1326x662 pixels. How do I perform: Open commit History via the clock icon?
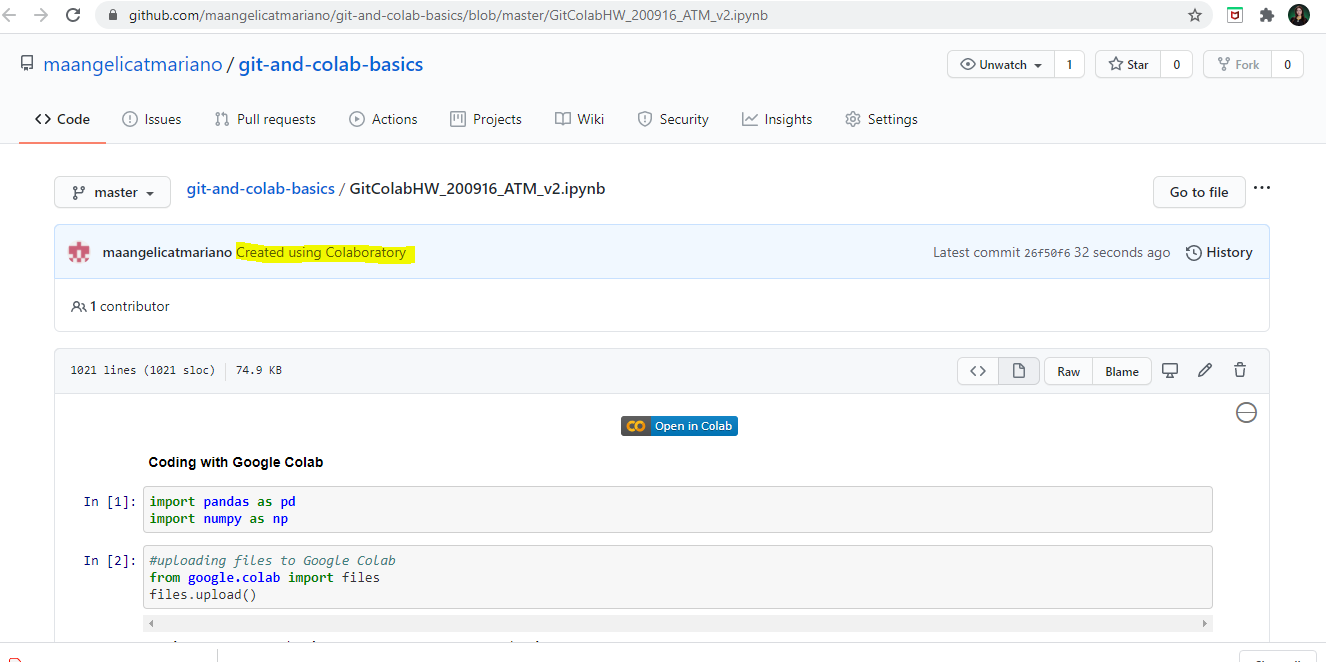pos(1219,252)
